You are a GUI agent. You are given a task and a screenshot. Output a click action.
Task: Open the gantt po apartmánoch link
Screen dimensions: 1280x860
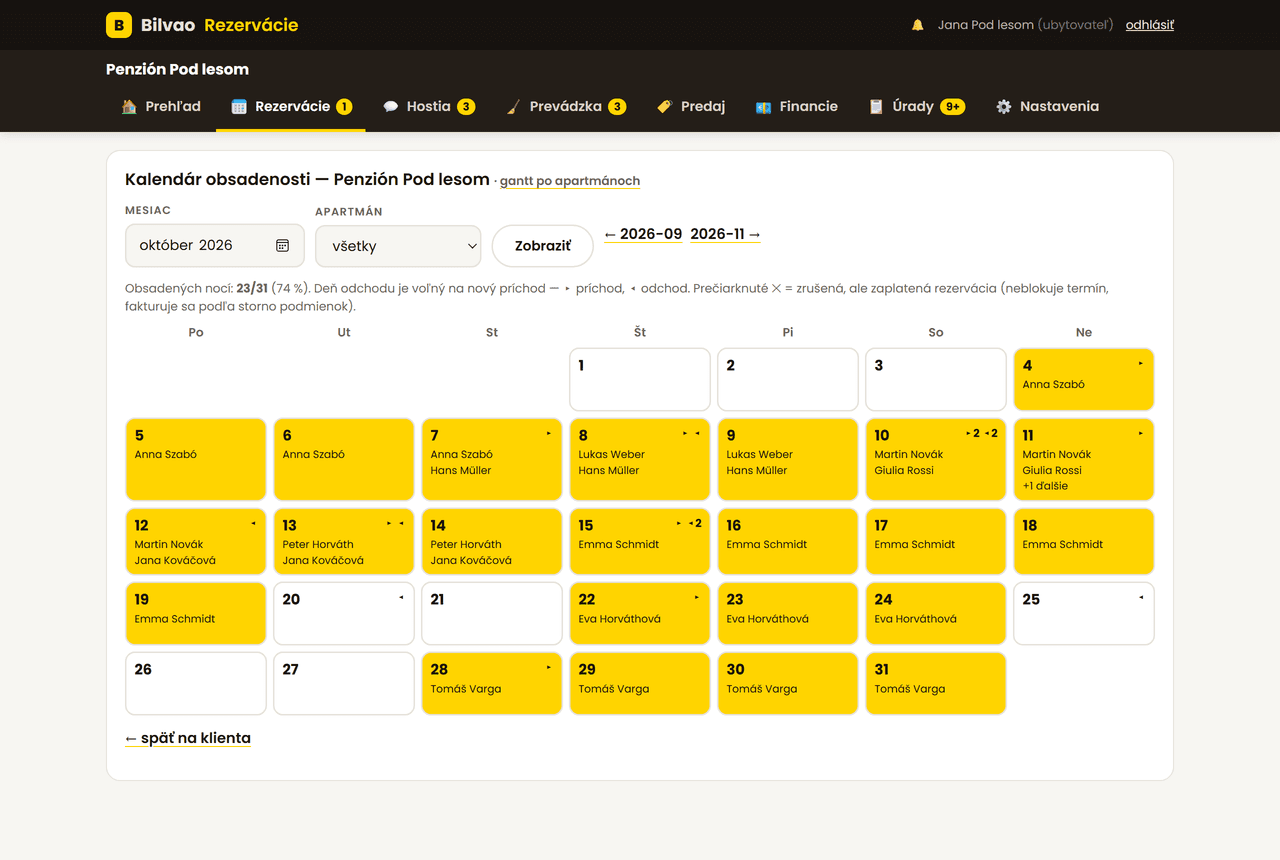click(x=570, y=181)
